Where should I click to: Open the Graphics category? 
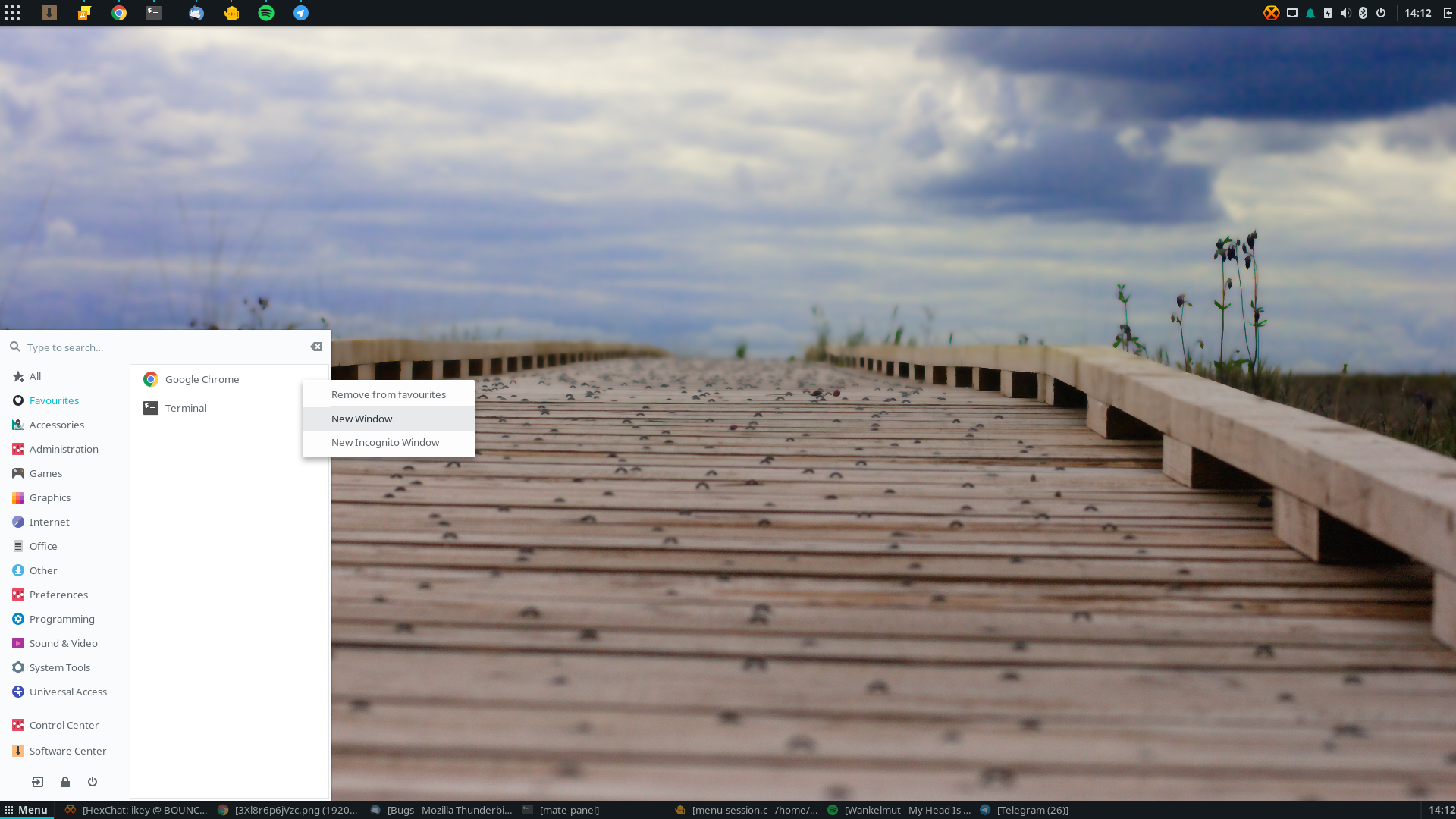65,497
